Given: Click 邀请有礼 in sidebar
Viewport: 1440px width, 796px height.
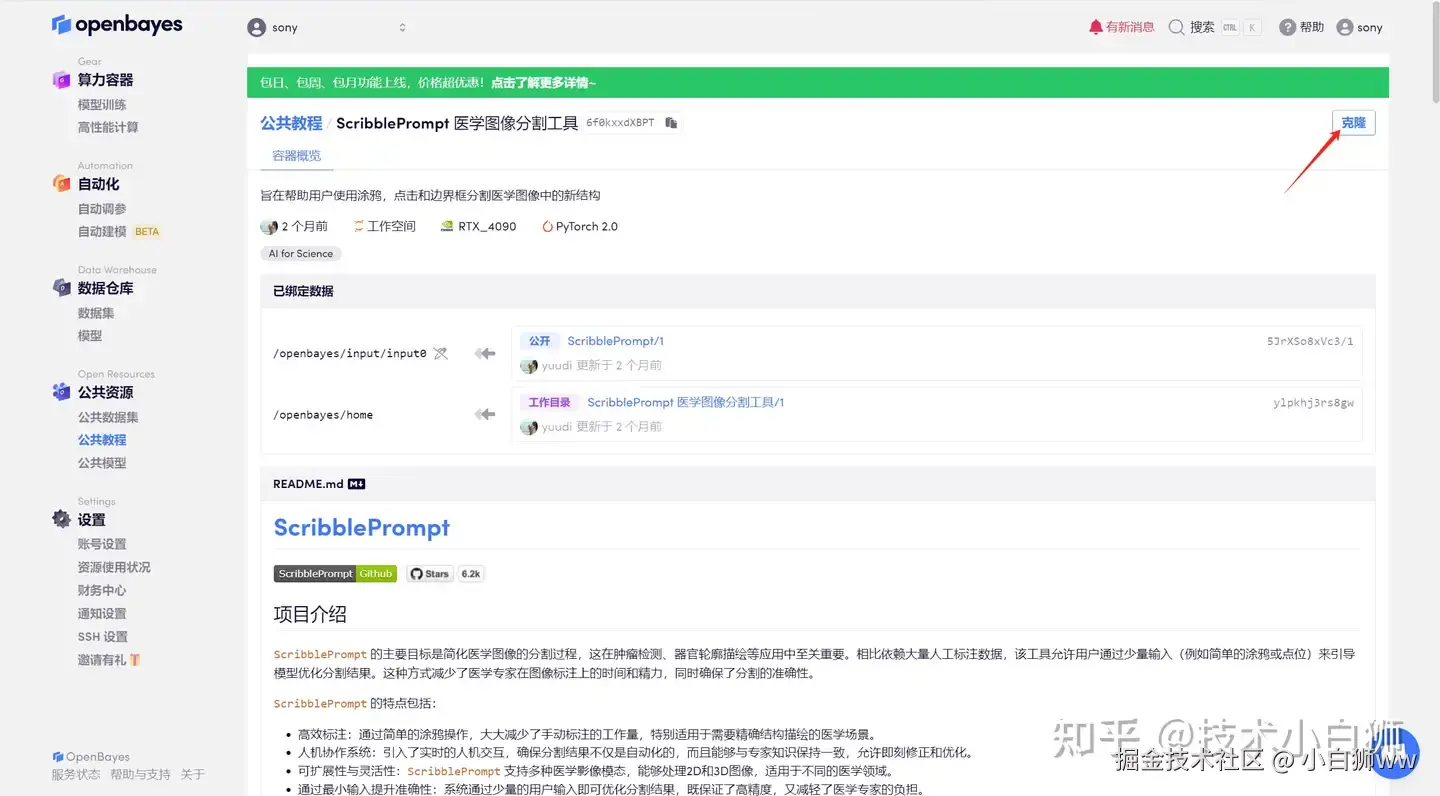Looking at the screenshot, I should click(102, 660).
